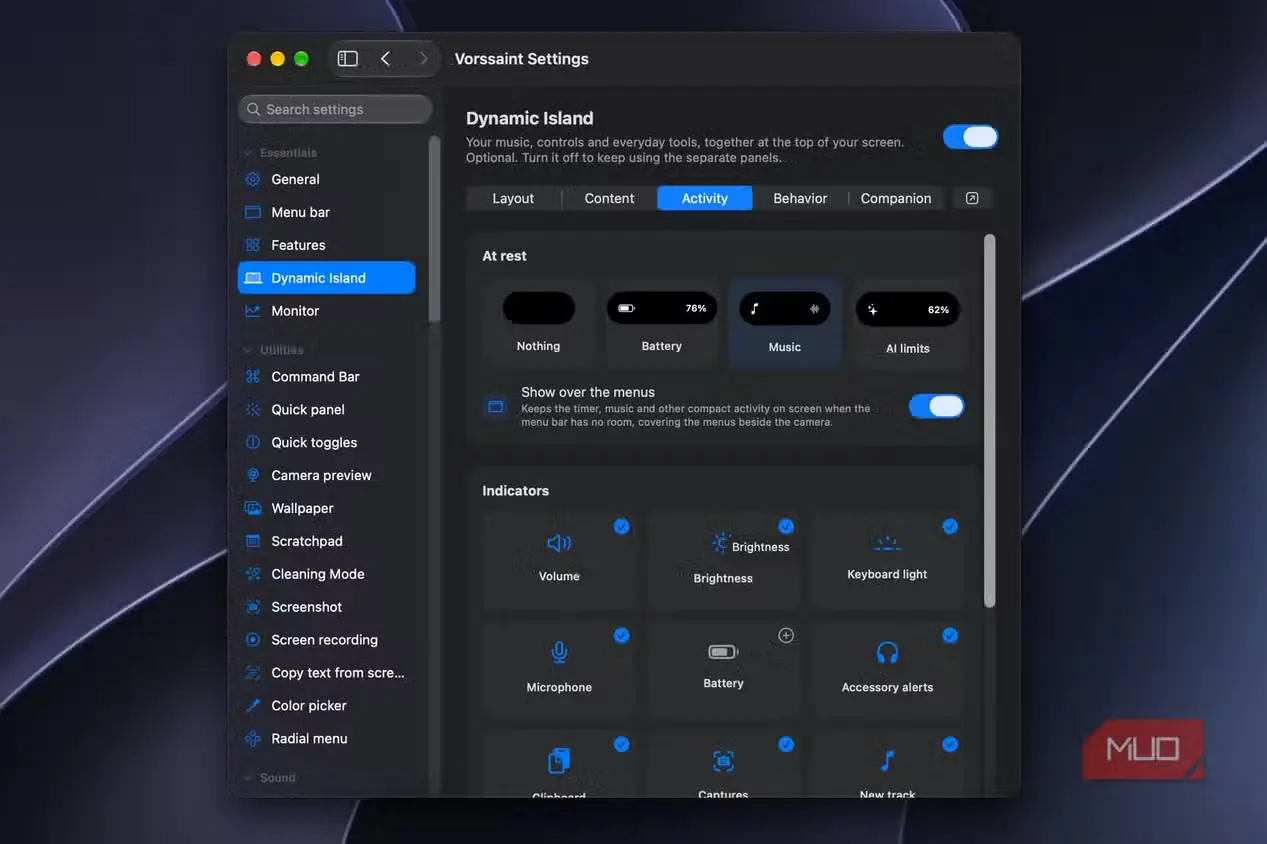Screen dimensions: 1267x844
Task: Open Scratchpad using its sidebar icon
Action: [x=253, y=542]
